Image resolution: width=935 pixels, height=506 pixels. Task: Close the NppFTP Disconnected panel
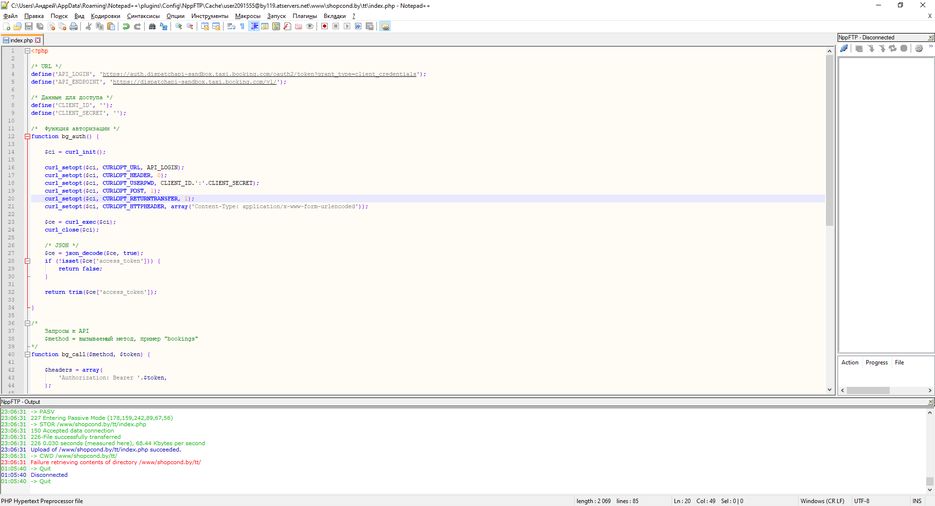[930, 38]
